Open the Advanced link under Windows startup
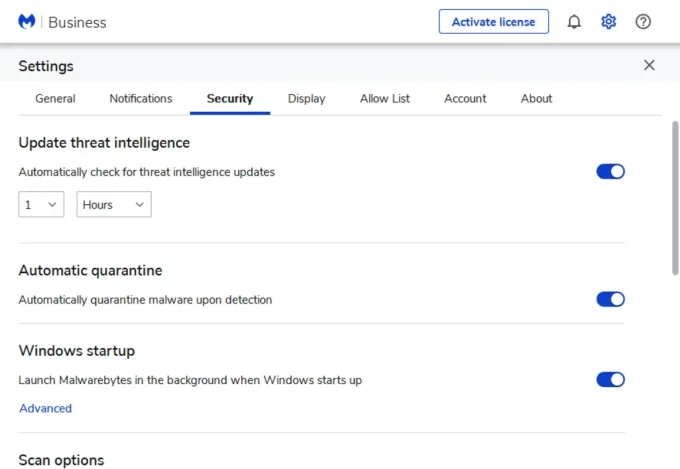Screen dimensions: 680x469 pos(45,409)
